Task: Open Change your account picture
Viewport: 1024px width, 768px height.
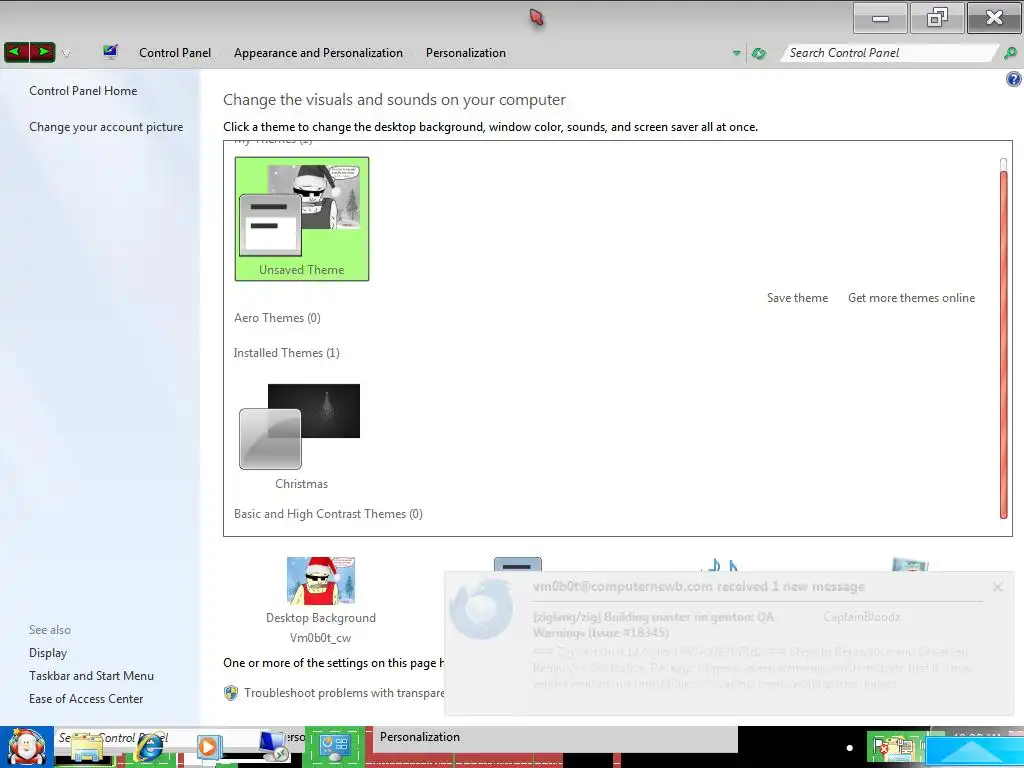Action: tap(106, 127)
